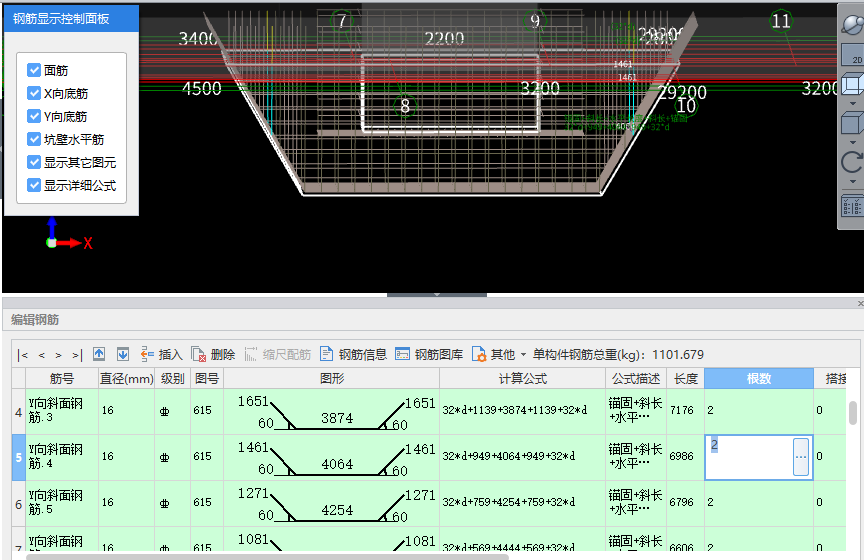Click vertical scrollbar of rebar table
This screenshot has width=864, height=560.
853,413
